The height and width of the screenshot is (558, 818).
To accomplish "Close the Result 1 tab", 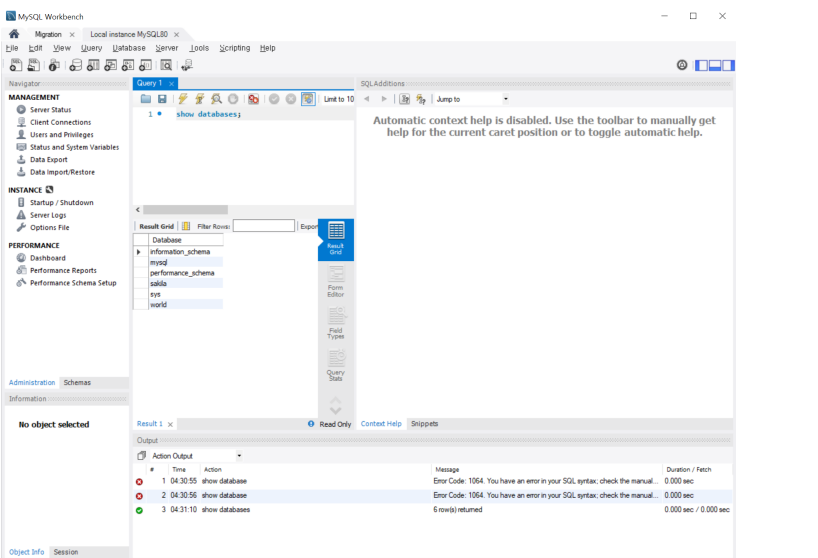I will (170, 424).
